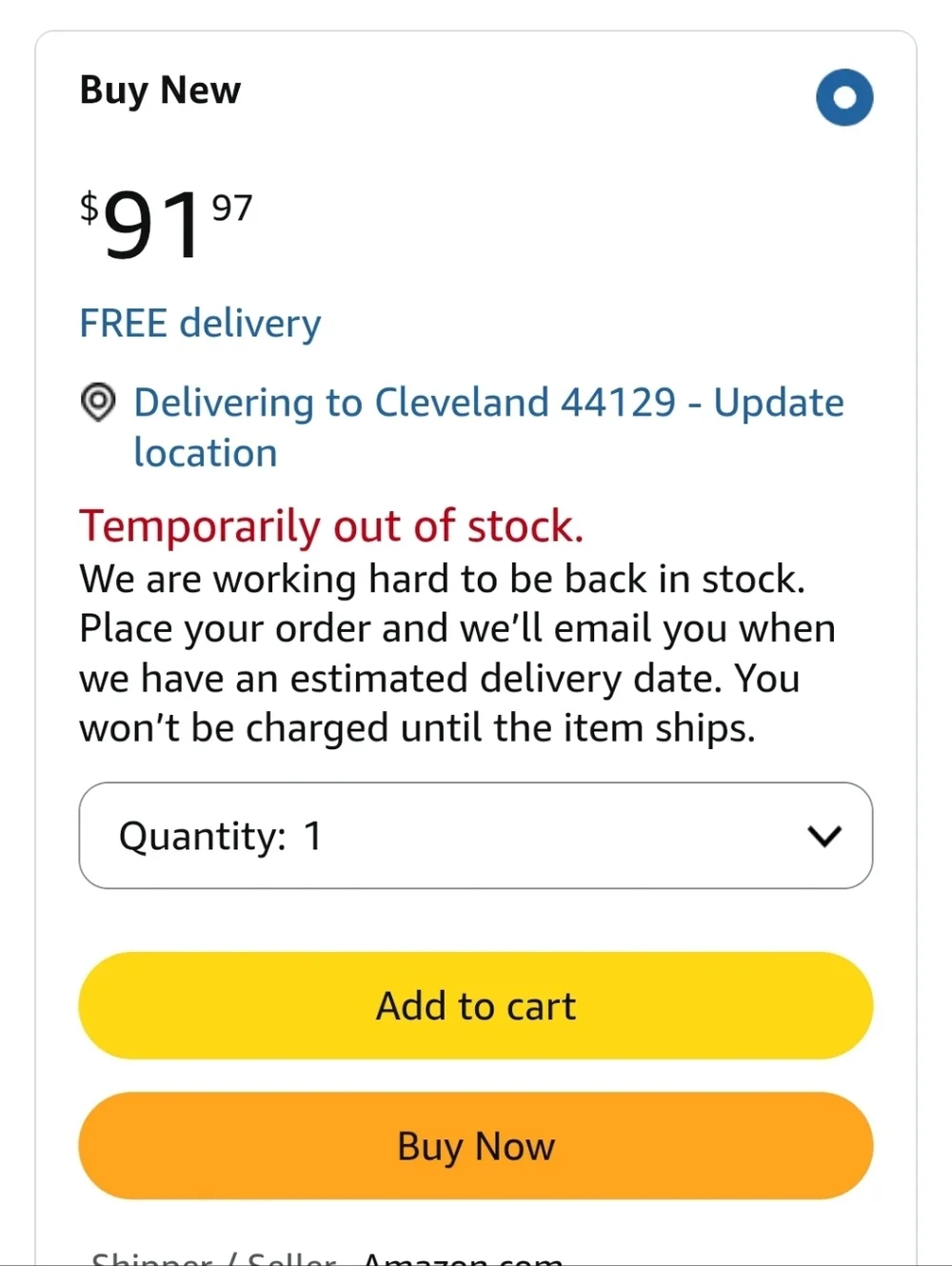Click the location pin icon
This screenshot has width=952, height=1266.
coord(98,402)
